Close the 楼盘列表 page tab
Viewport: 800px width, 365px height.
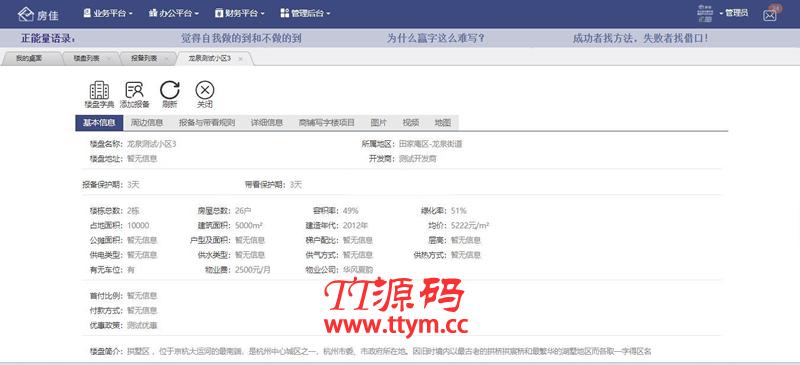click(x=109, y=59)
